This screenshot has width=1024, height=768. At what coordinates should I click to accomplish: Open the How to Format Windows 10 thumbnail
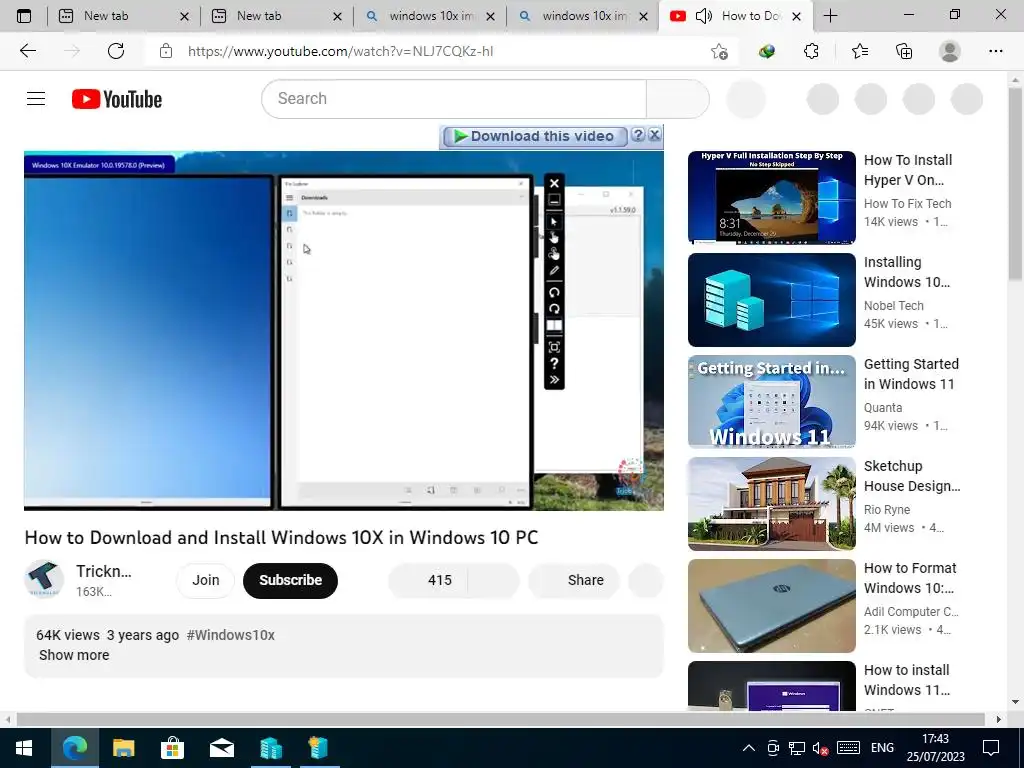(771, 606)
